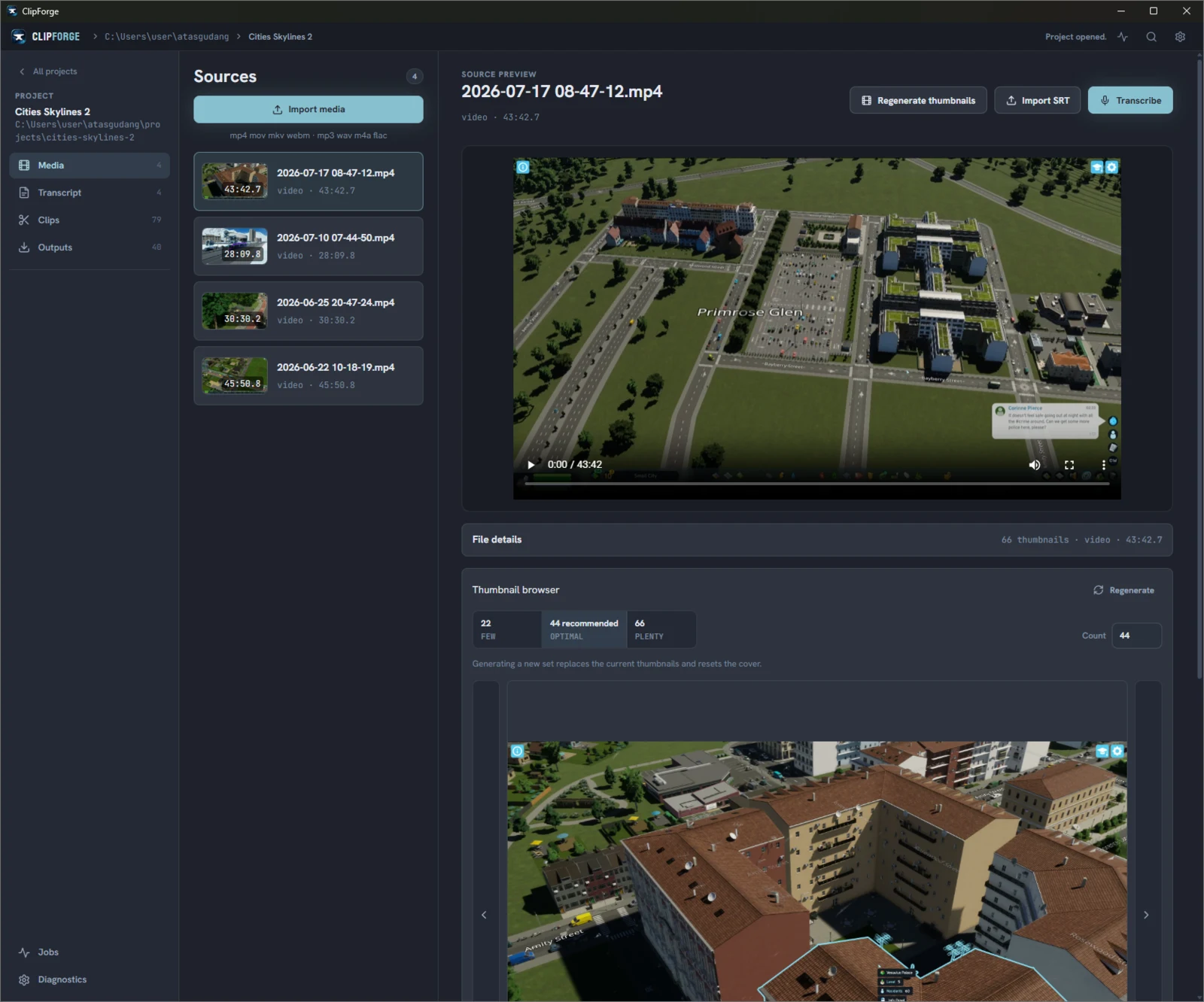Viewport: 1204px width, 1002px height.
Task: Click Regenerate thumbnails button
Action: click(x=918, y=100)
